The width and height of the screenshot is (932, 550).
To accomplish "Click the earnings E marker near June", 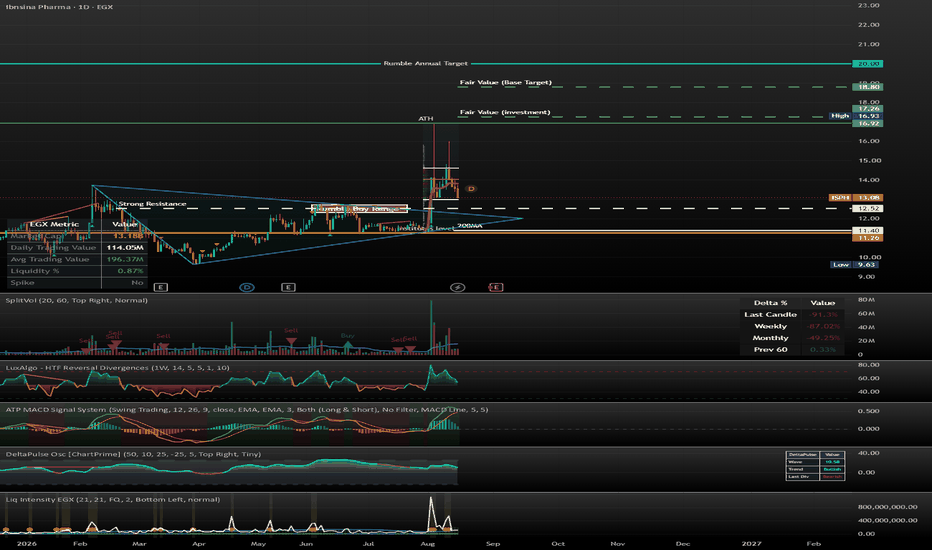I will (x=288, y=287).
